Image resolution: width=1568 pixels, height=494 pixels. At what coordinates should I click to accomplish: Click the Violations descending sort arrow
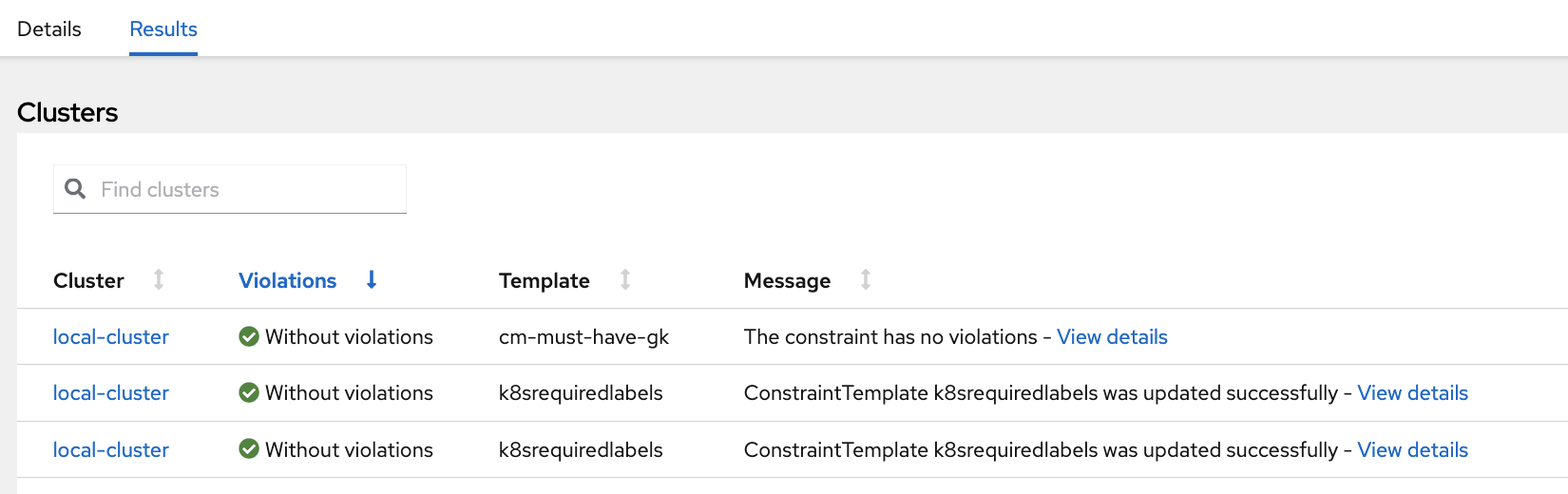[x=372, y=279]
